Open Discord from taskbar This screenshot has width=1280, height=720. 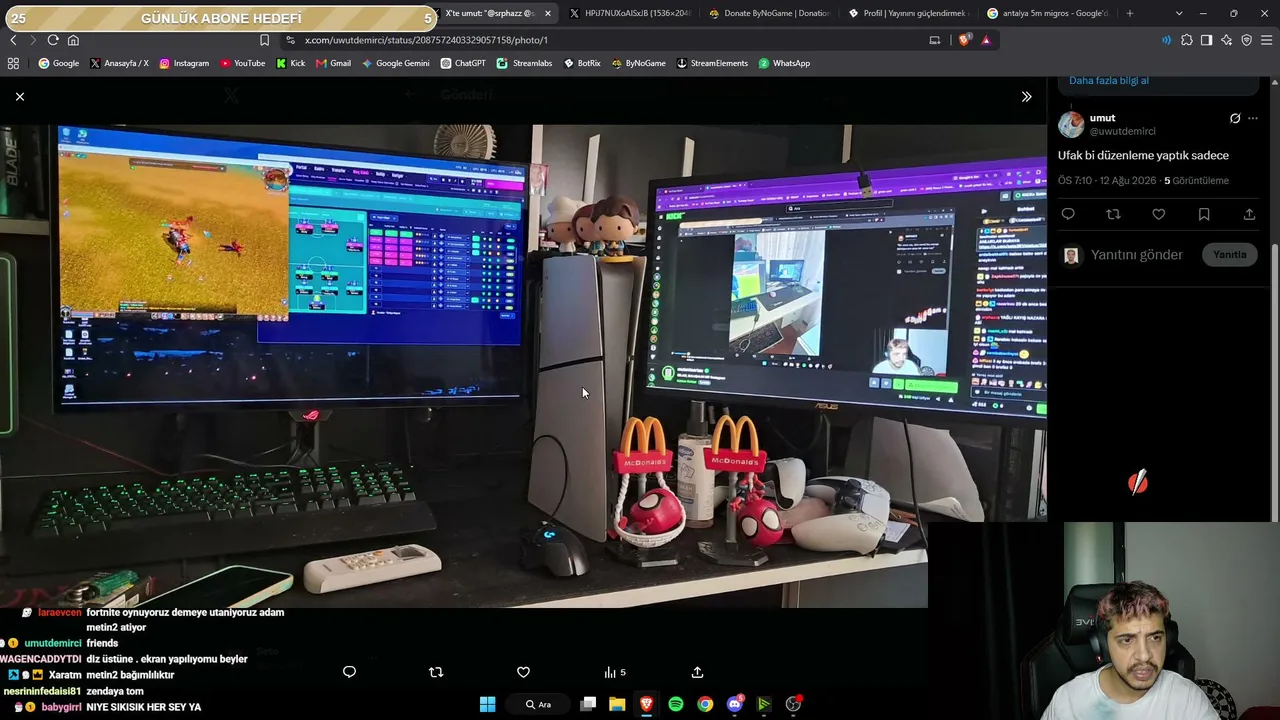pyautogui.click(x=735, y=704)
